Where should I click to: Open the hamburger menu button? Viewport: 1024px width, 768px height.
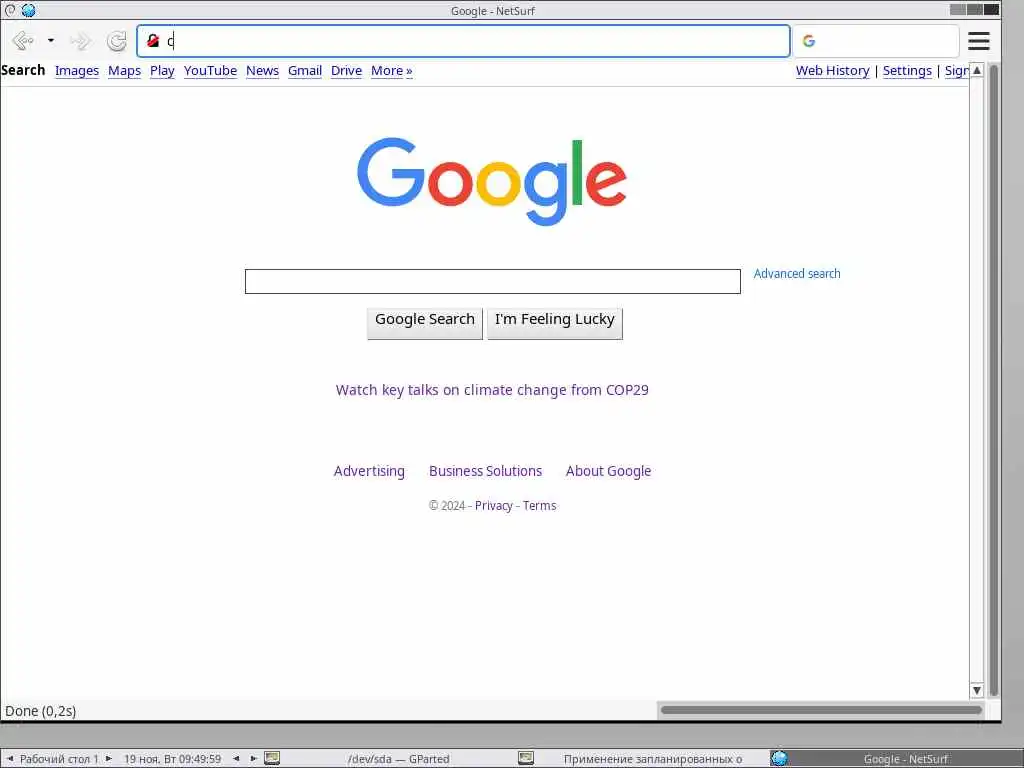[978, 41]
